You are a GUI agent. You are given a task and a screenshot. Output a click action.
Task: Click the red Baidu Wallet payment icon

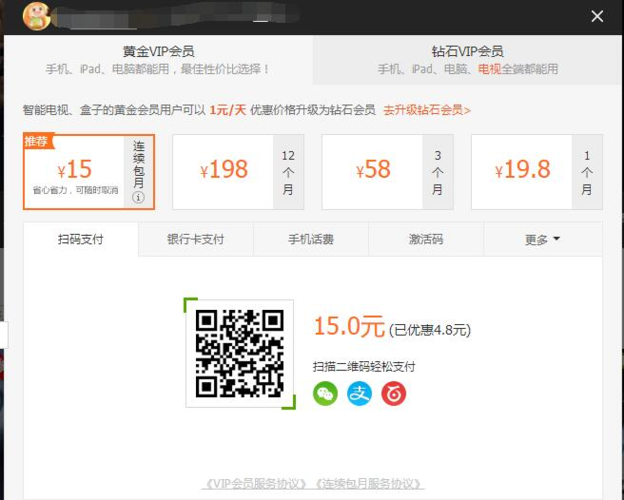point(393,394)
